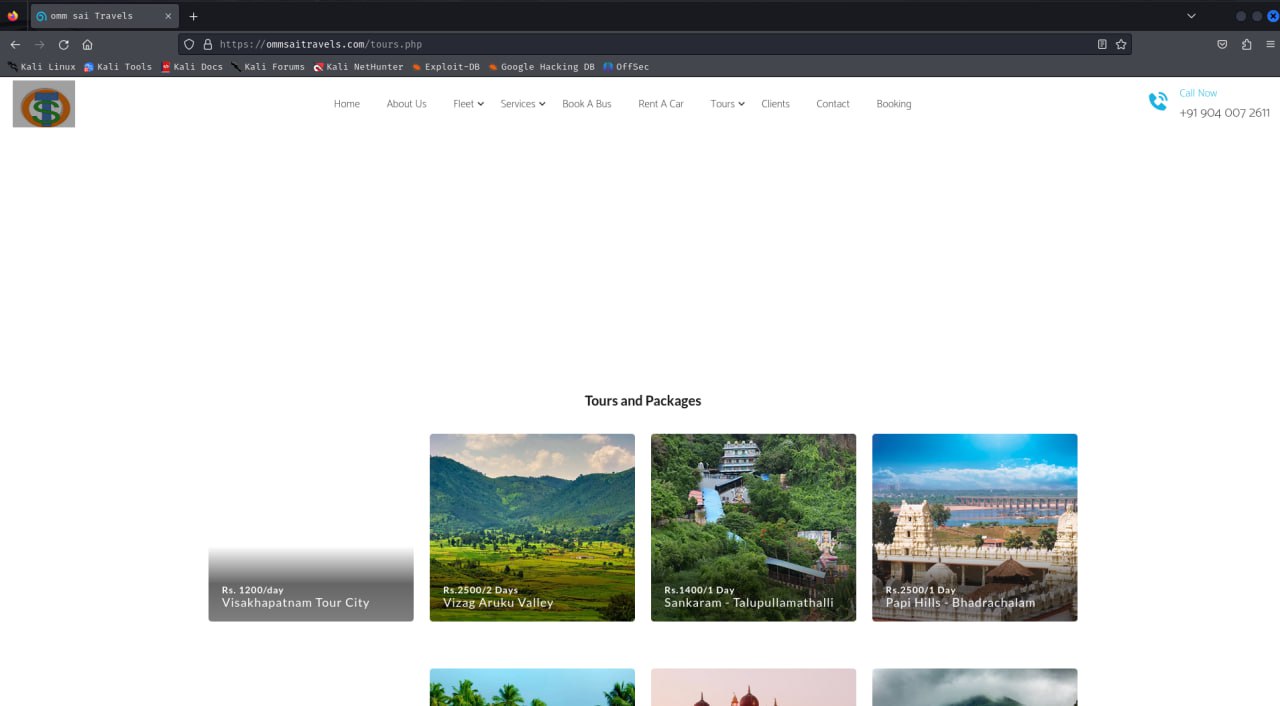Open the list all tabs dropdown
Image resolution: width=1280 pixels, height=706 pixels.
pyautogui.click(x=1191, y=16)
